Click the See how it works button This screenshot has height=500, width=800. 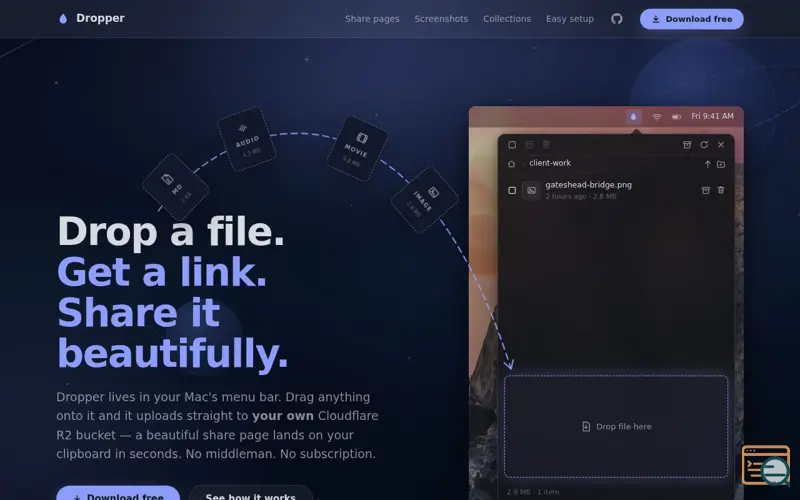[251, 495]
